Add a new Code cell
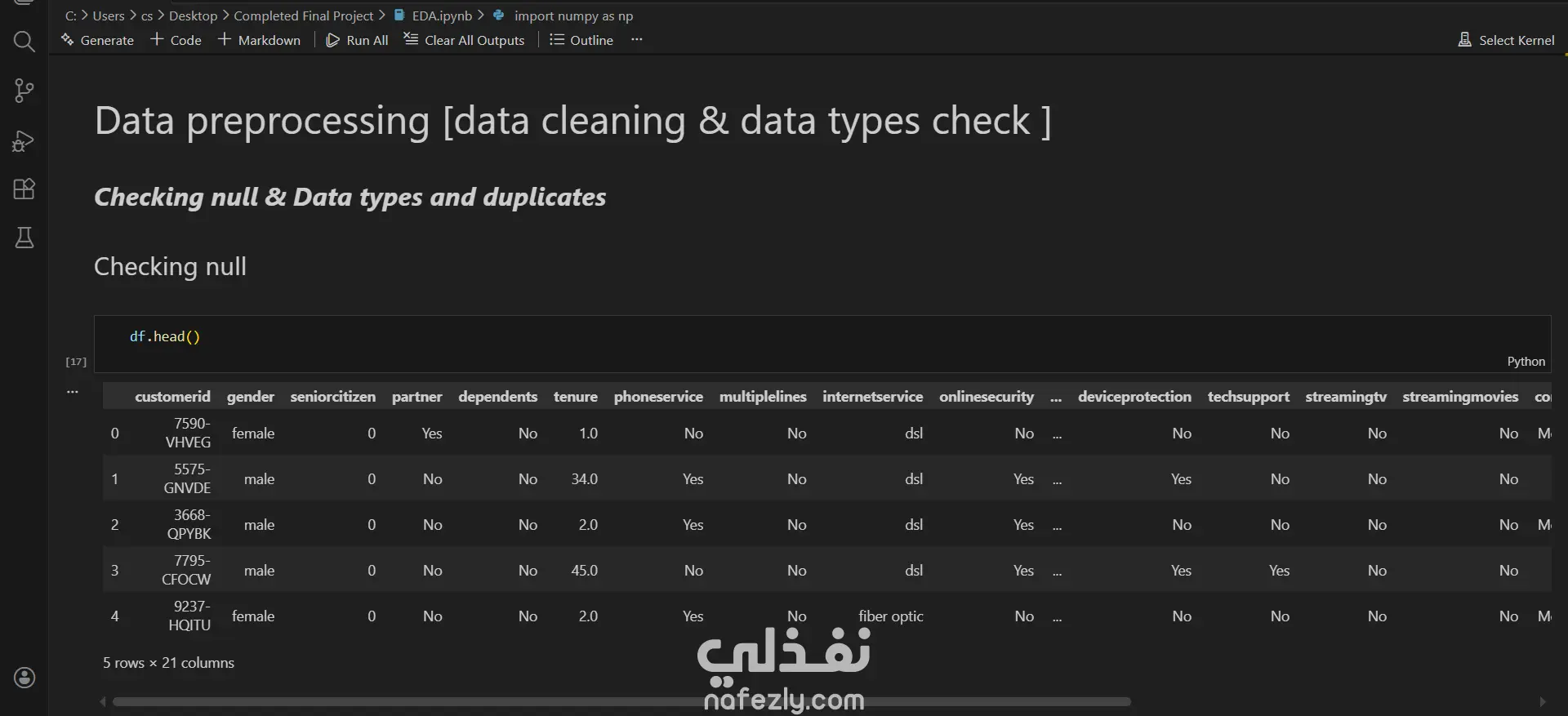 click(176, 40)
